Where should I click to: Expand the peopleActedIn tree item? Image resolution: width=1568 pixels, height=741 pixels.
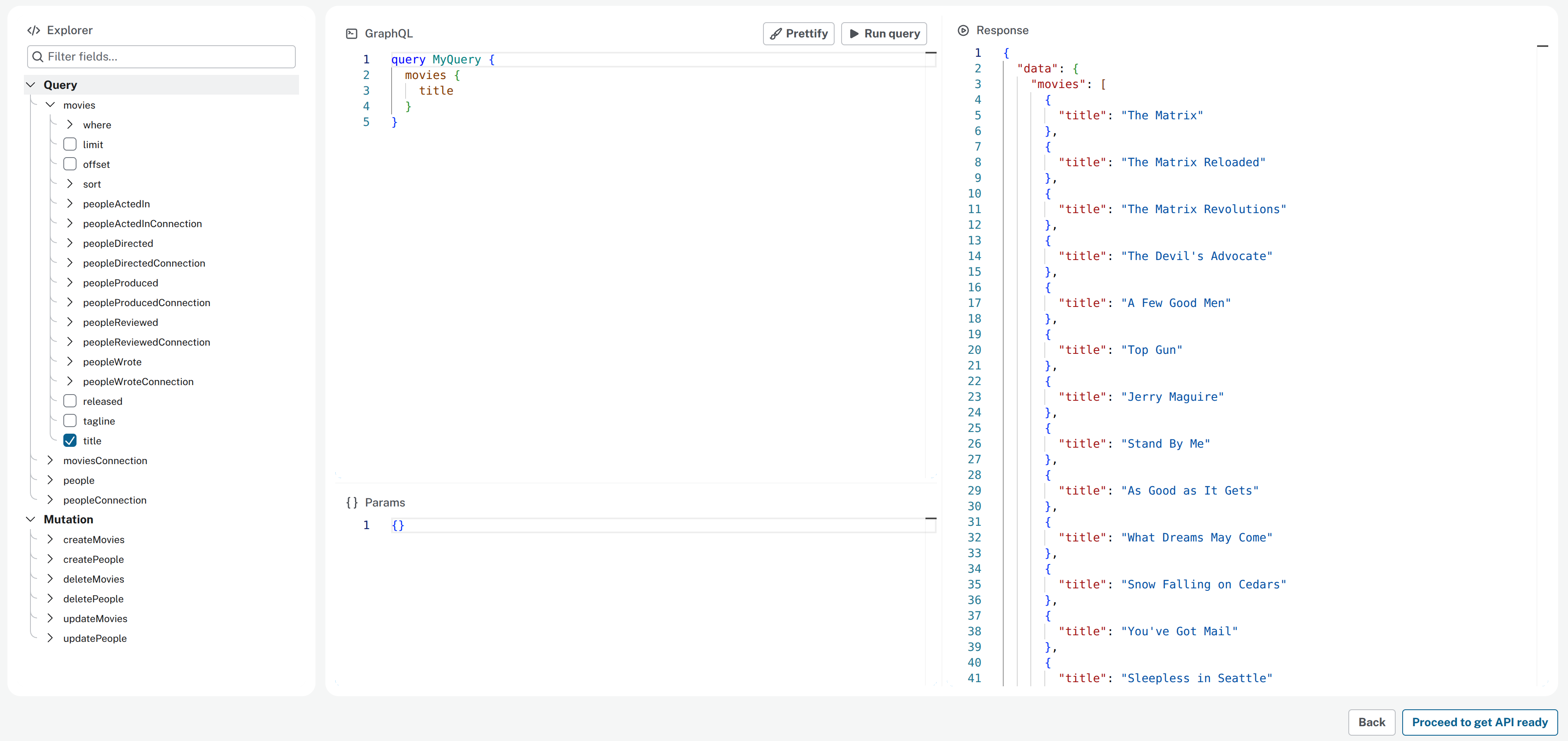[70, 203]
